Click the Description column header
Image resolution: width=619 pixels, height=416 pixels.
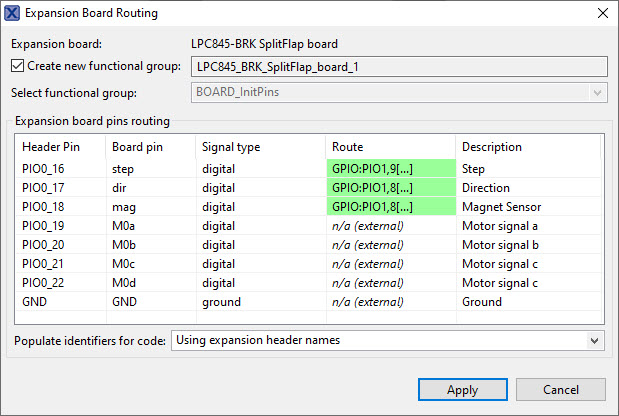[527, 147]
